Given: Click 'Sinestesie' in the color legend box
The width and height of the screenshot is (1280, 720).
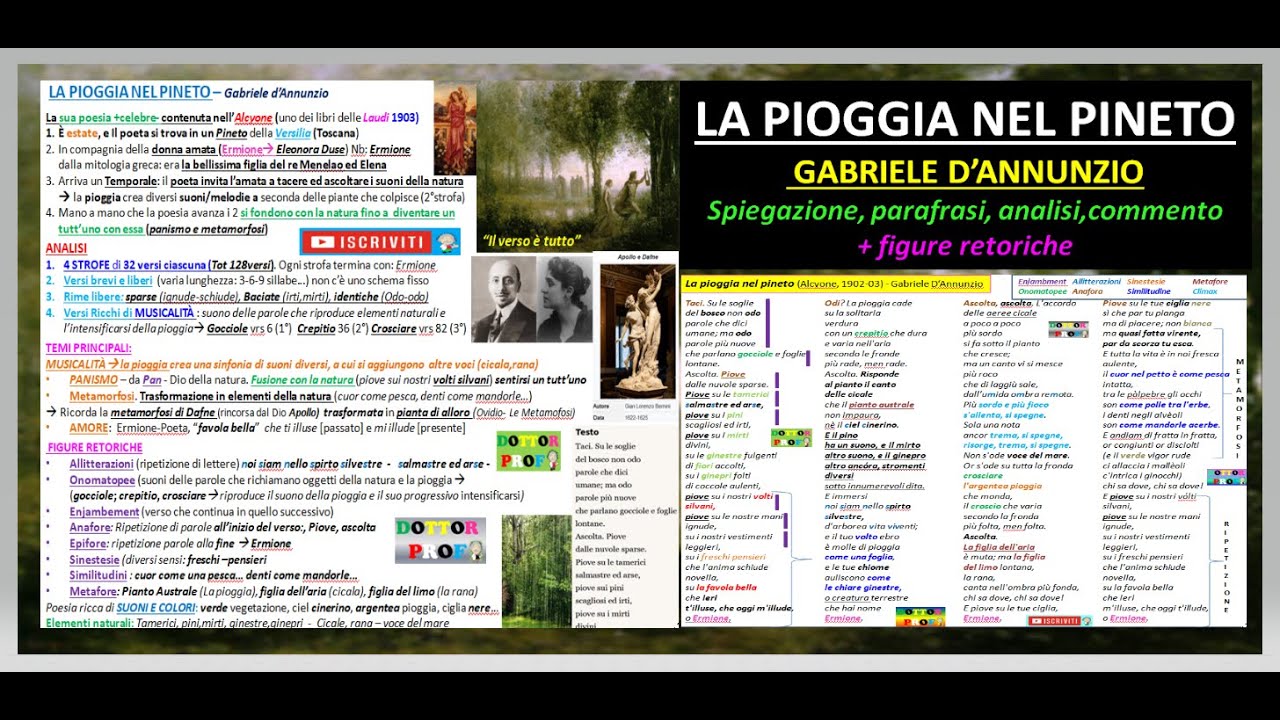Looking at the screenshot, I should pyautogui.click(x=1145, y=282).
